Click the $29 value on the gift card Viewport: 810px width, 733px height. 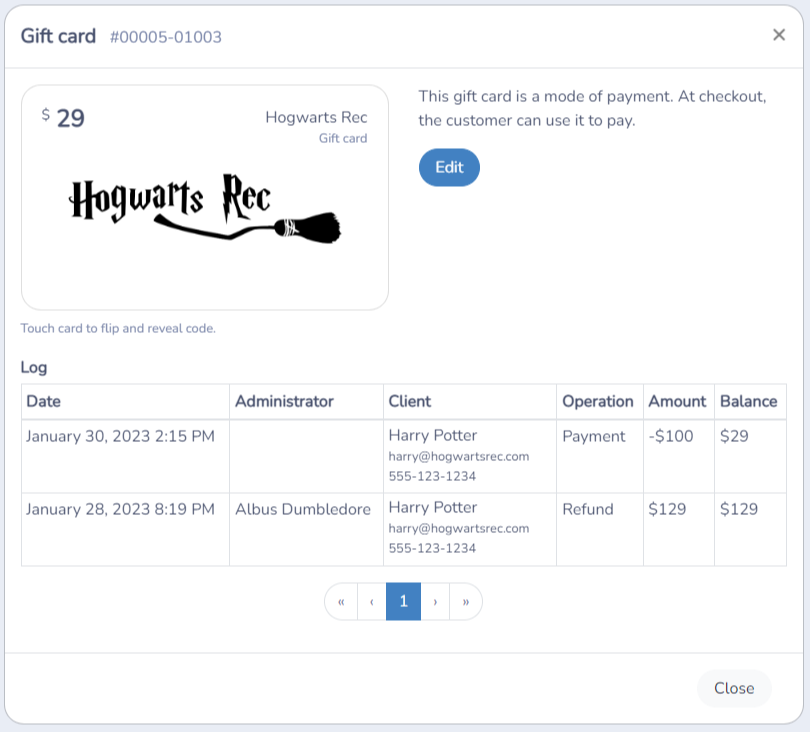coord(63,118)
